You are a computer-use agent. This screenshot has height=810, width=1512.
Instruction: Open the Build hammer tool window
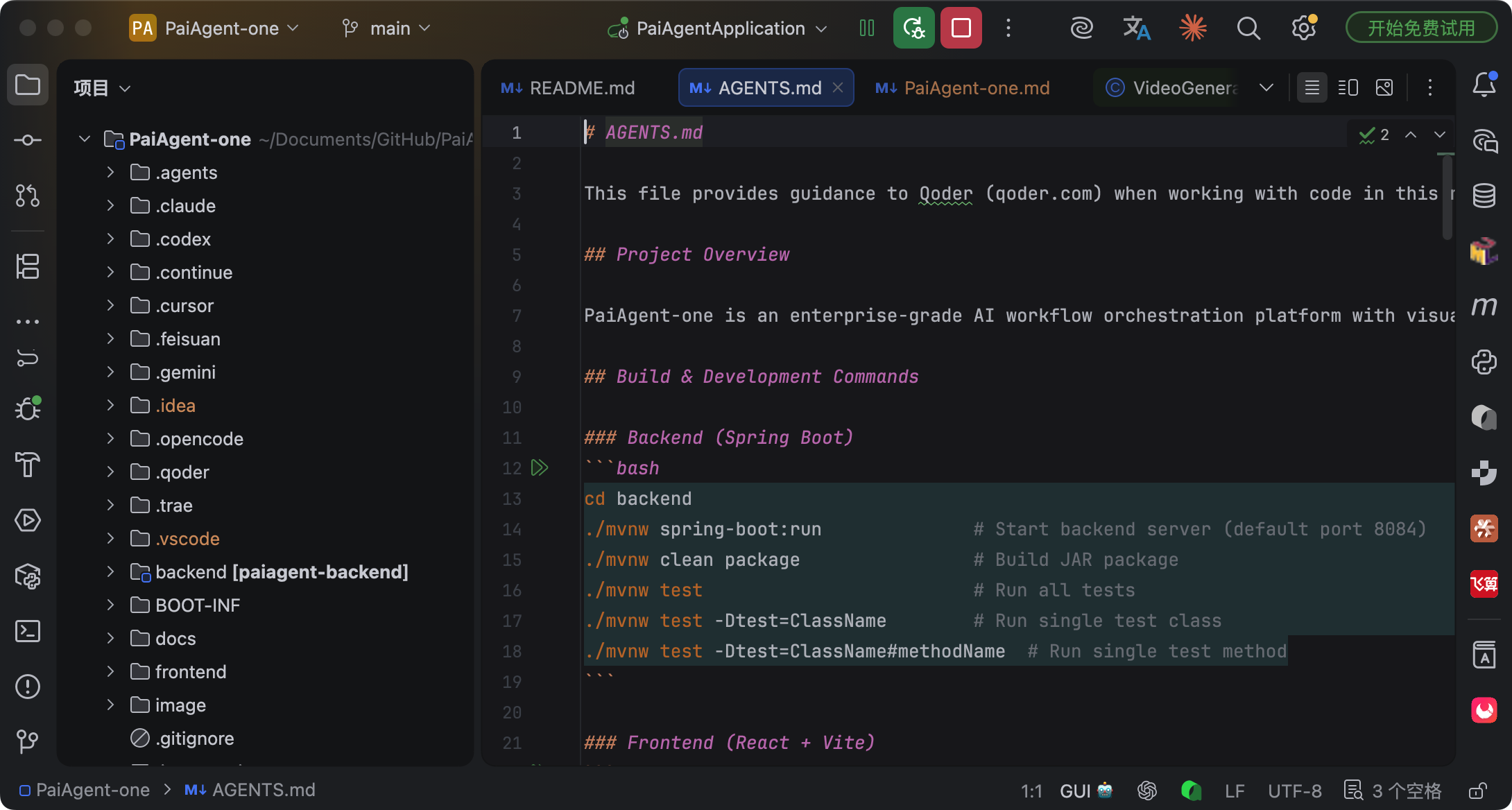pos(28,465)
